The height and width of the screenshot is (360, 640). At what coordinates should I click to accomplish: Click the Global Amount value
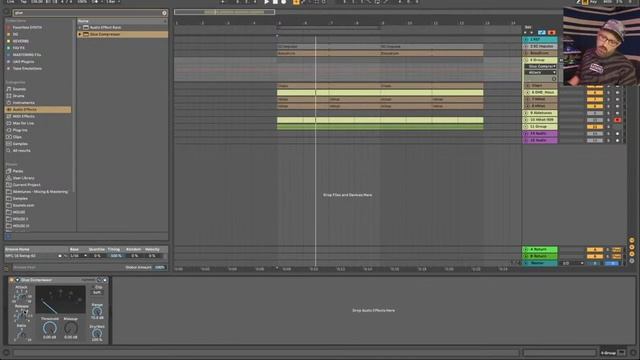pos(160,267)
